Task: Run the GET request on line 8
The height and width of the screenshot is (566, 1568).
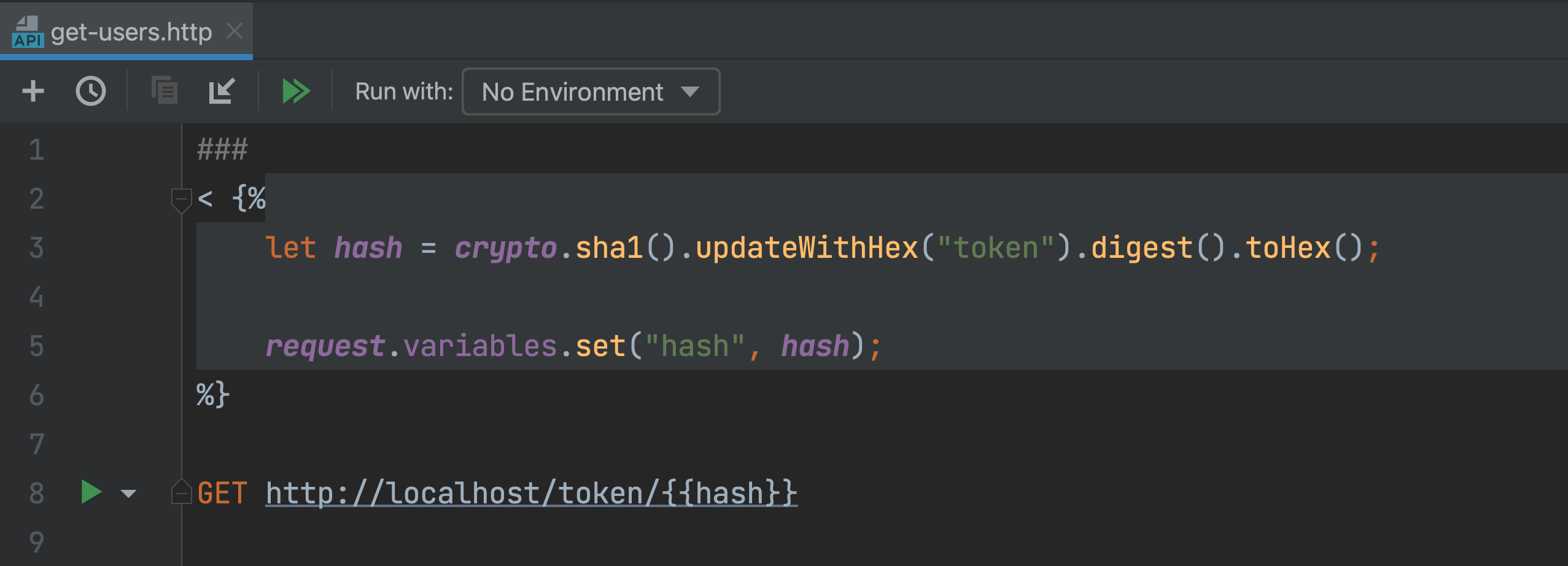Action: tap(91, 492)
